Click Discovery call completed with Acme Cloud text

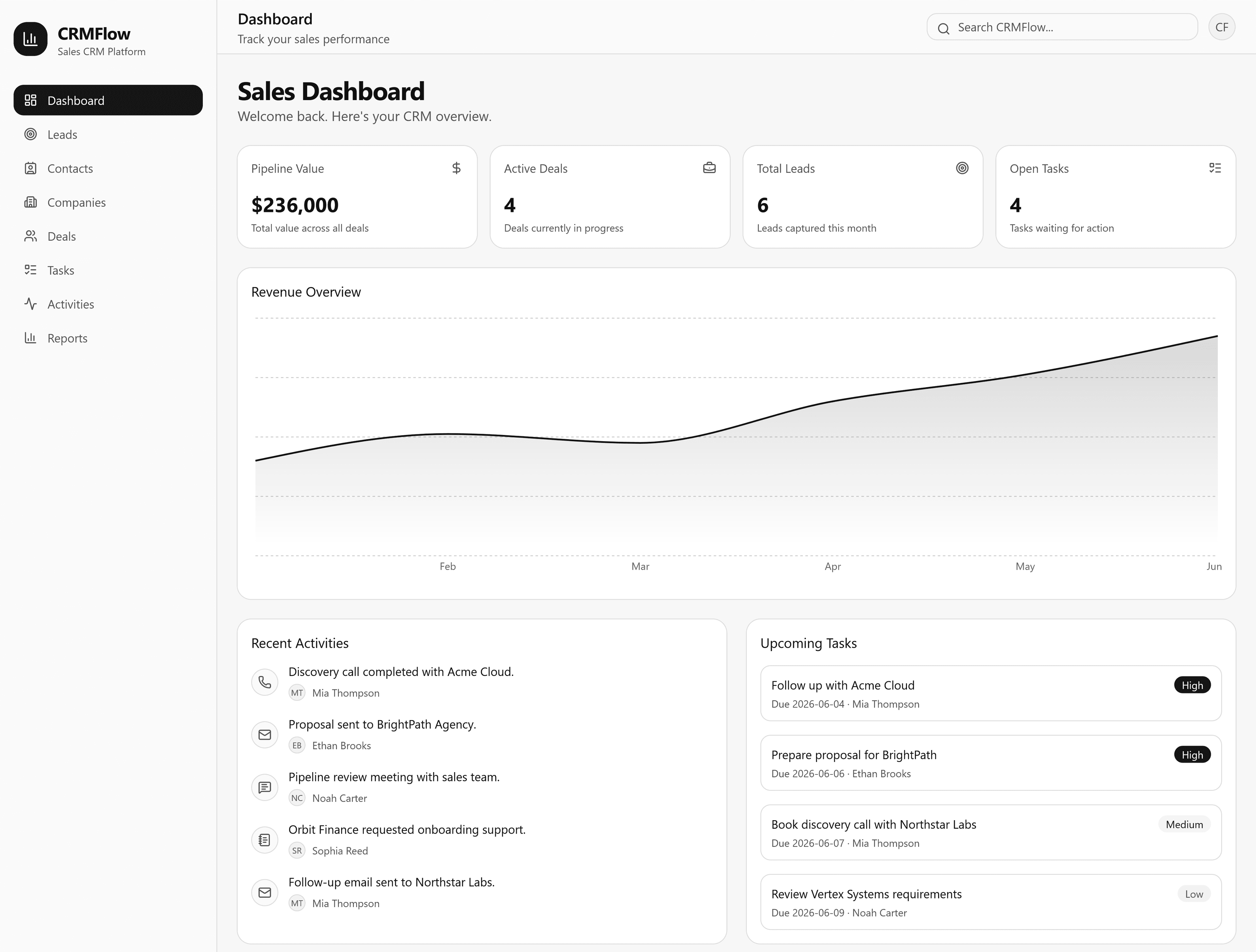click(x=401, y=671)
